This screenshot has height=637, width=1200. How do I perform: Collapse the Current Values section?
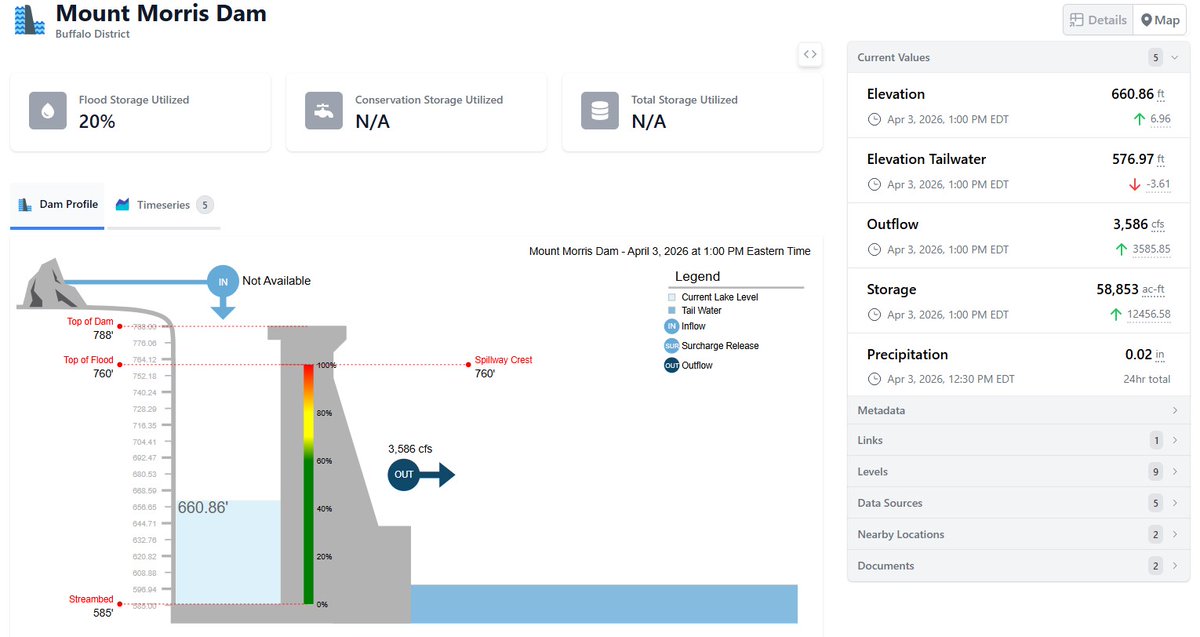coord(1018,57)
